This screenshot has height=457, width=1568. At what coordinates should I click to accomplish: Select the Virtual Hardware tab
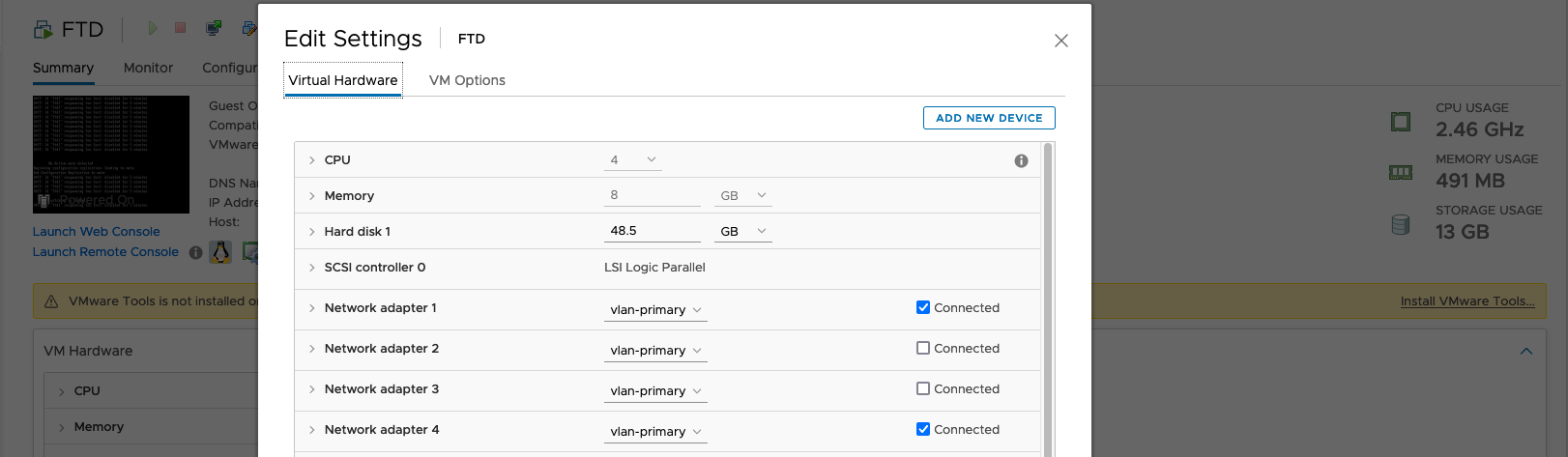(x=343, y=81)
